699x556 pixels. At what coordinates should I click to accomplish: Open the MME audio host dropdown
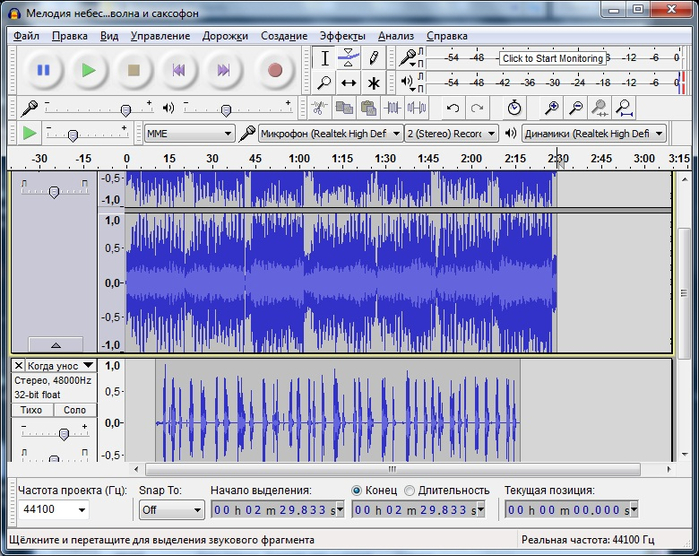pyautogui.click(x=189, y=133)
